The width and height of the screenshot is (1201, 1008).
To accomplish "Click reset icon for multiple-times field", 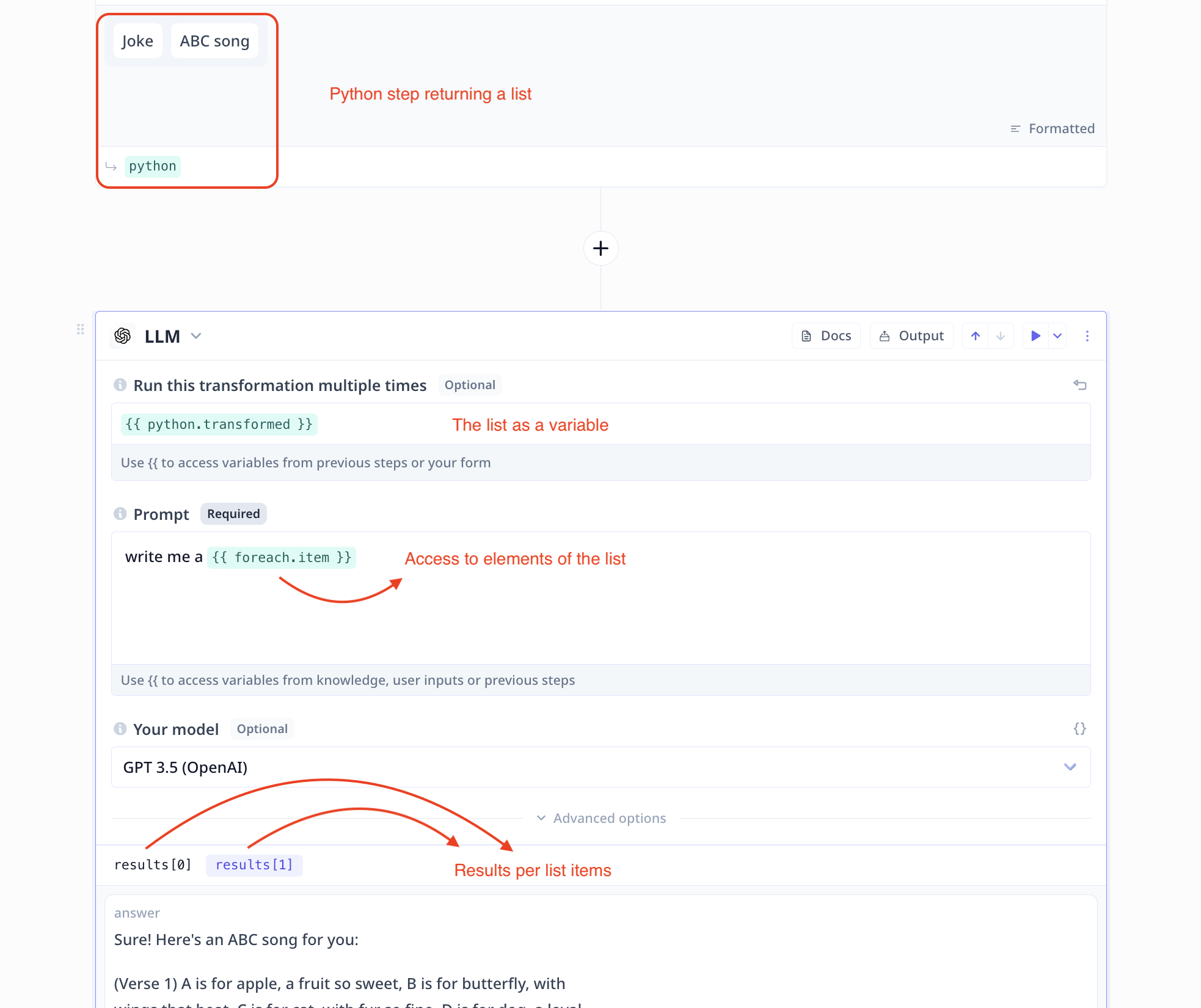I will (1079, 385).
